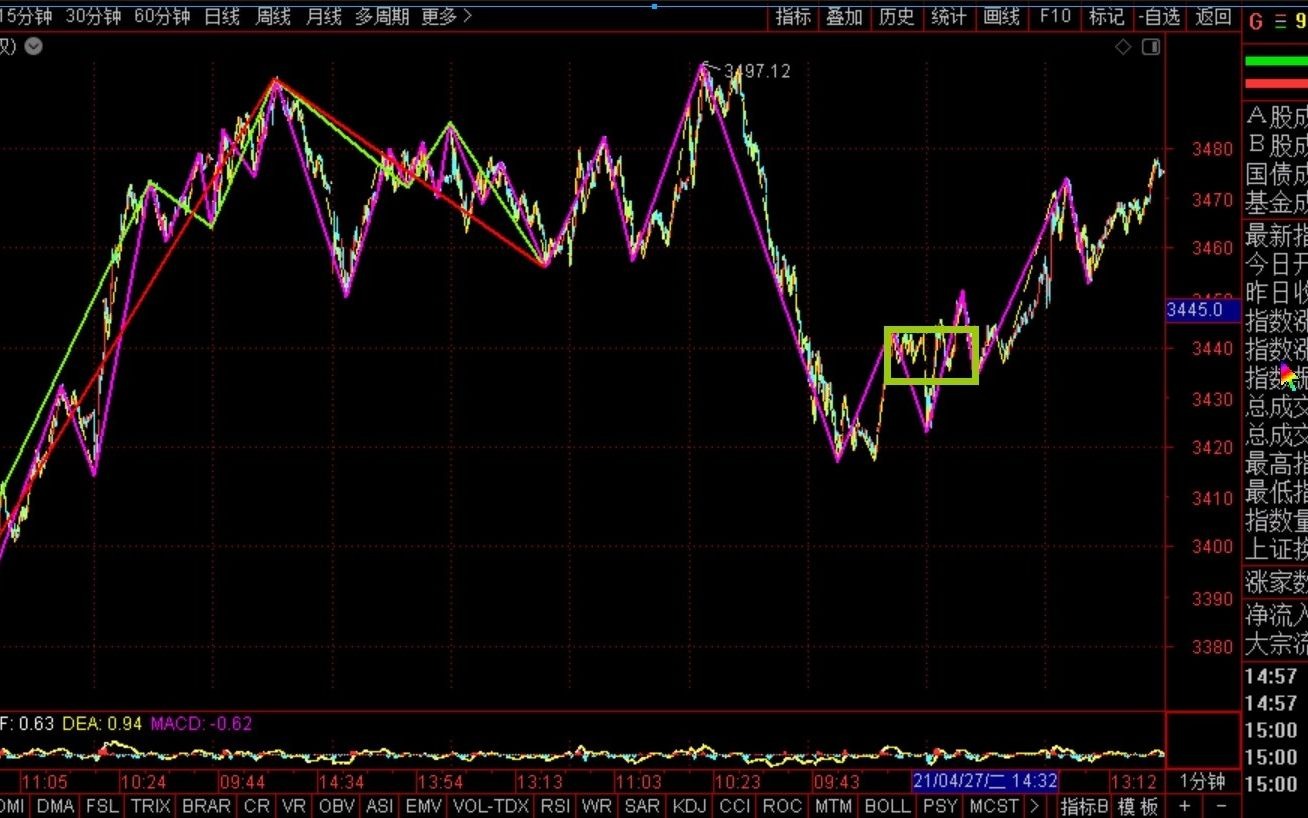Toggle the side panel layout icon

point(1151,47)
